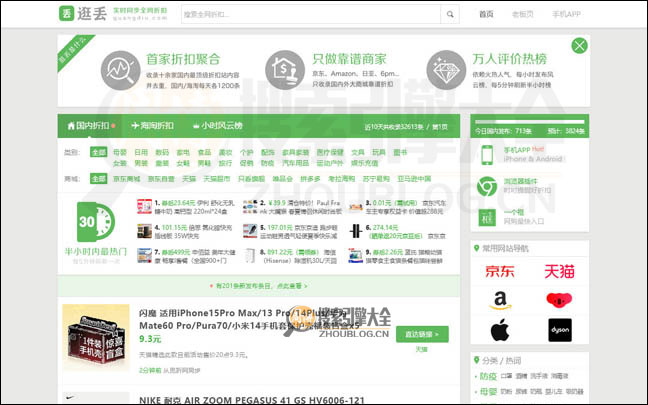Select the 全部 category filter
The width and height of the screenshot is (648, 405).
(98, 152)
